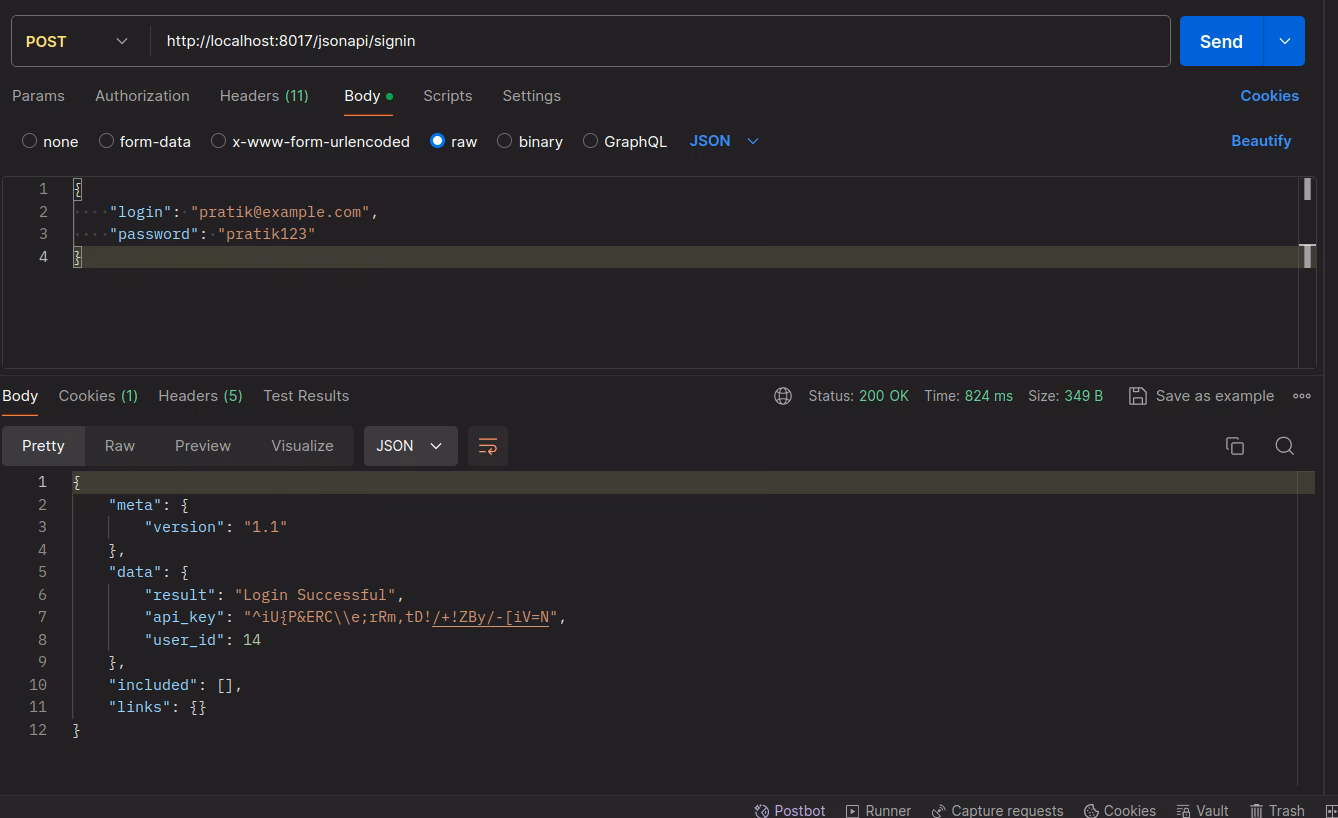1338x818 pixels.
Task: Open Trash in the status bar
Action: click(x=1277, y=810)
